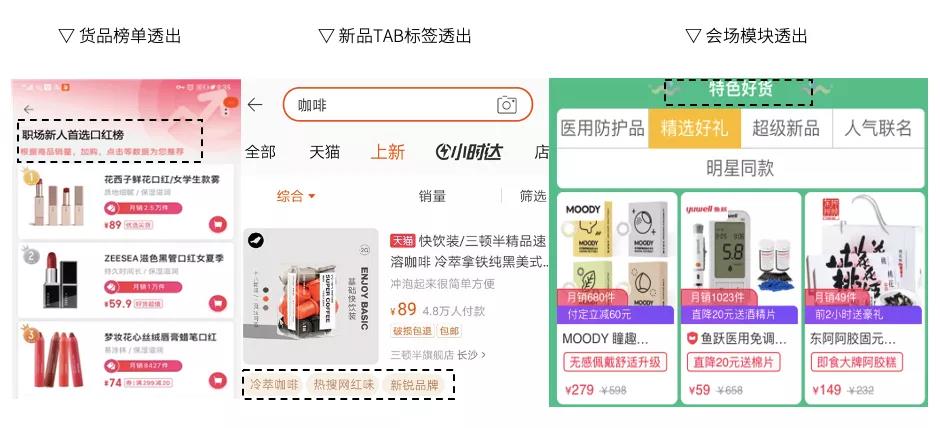Viewport: 940px width, 428px height.
Task: Add 花西子 lipstick to cart
Action: (218, 224)
